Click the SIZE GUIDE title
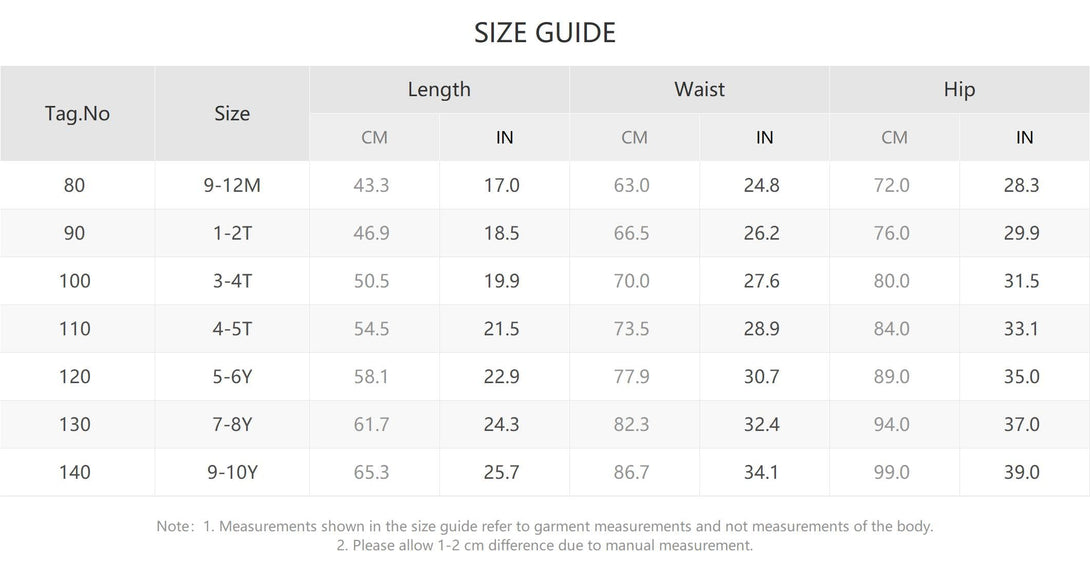 click(x=544, y=33)
